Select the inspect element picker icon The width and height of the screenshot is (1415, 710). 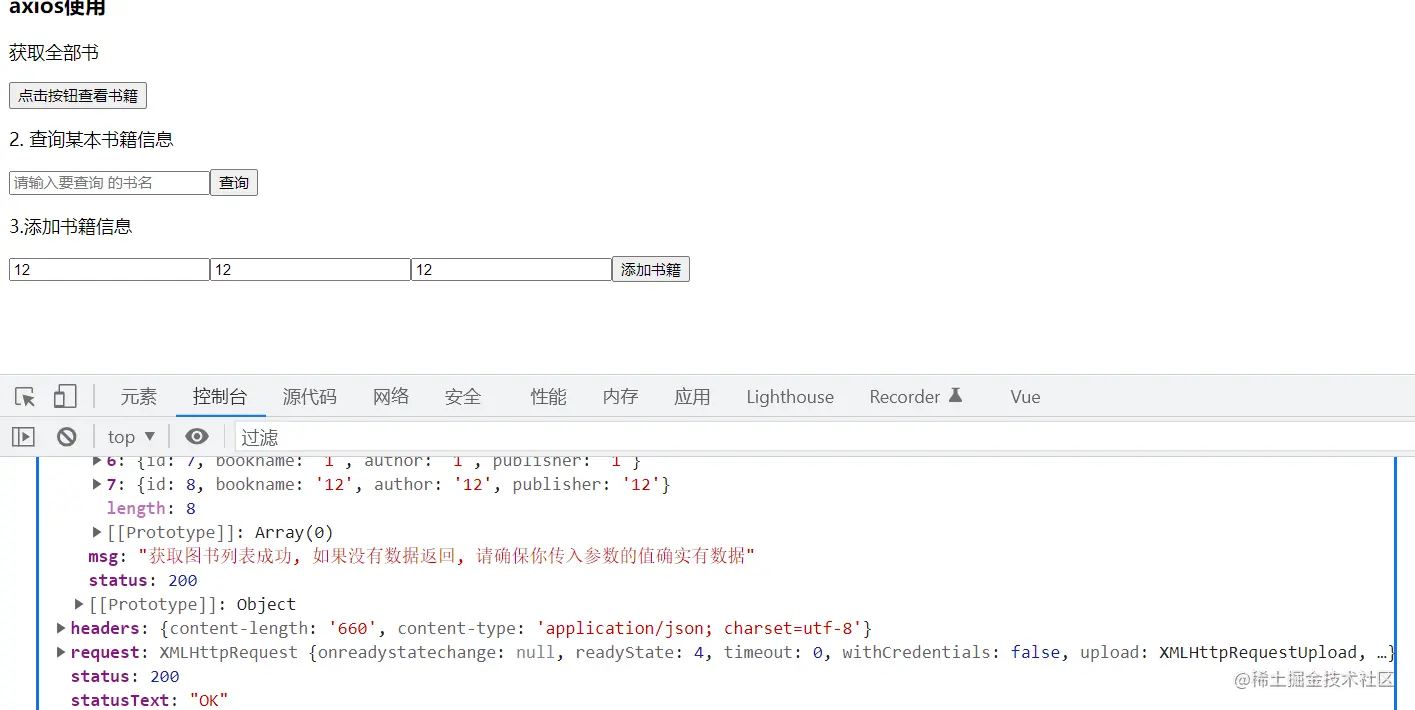25,397
